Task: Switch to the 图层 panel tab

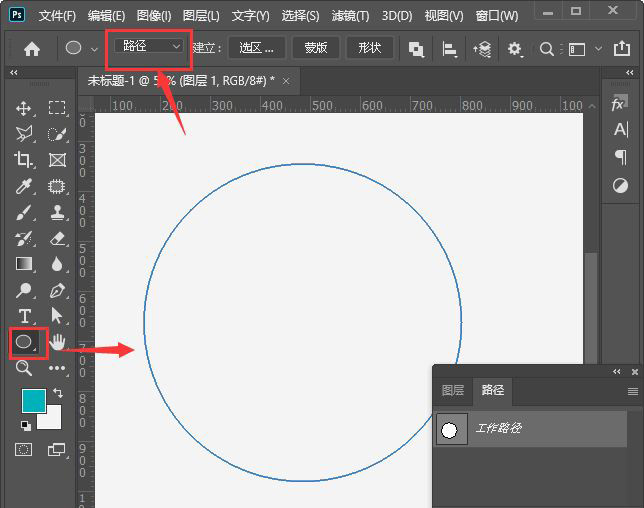Action: pos(453,391)
